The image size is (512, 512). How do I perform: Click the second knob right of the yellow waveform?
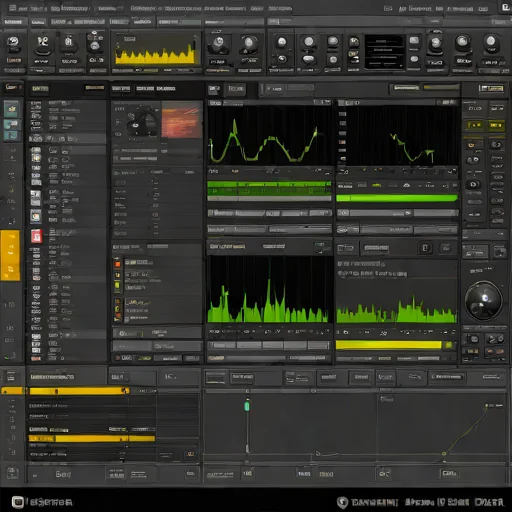coord(249,43)
